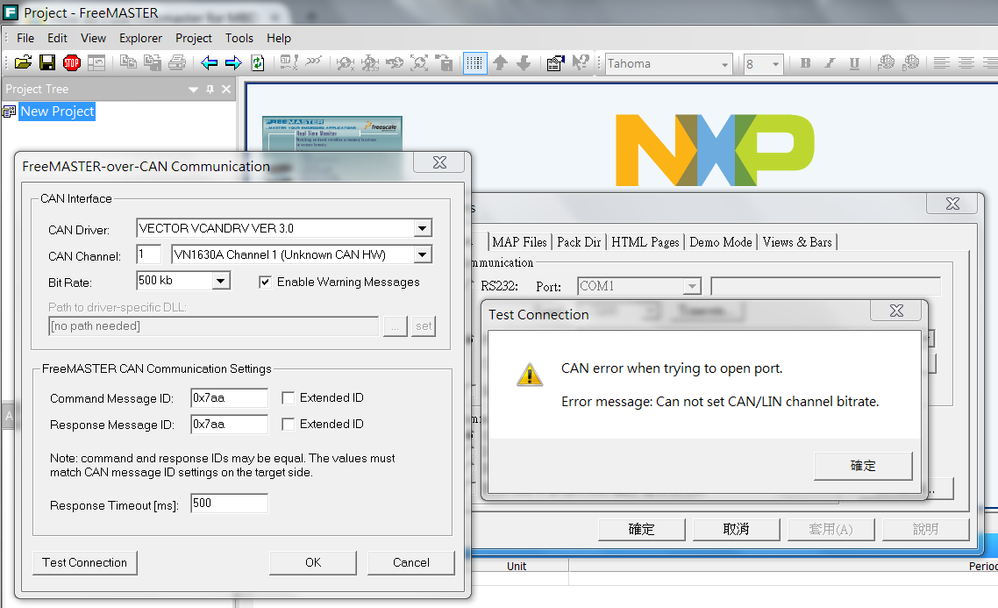This screenshot has width=998, height=608.
Task: Click the move down arrow icon
Action: (524, 62)
